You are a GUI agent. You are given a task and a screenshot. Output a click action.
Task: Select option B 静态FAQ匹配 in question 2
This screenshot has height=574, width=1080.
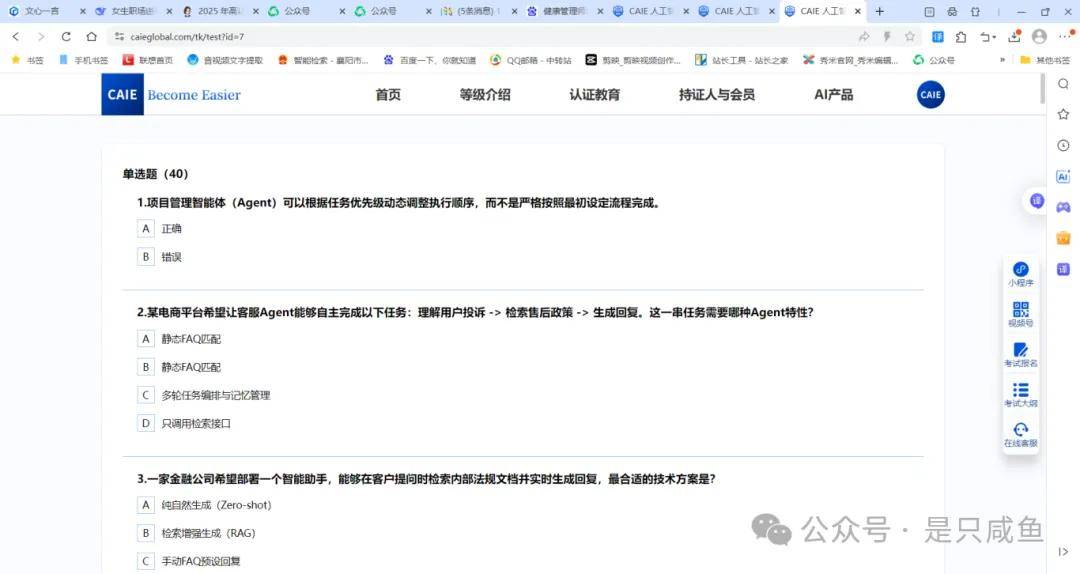pyautogui.click(x=179, y=367)
